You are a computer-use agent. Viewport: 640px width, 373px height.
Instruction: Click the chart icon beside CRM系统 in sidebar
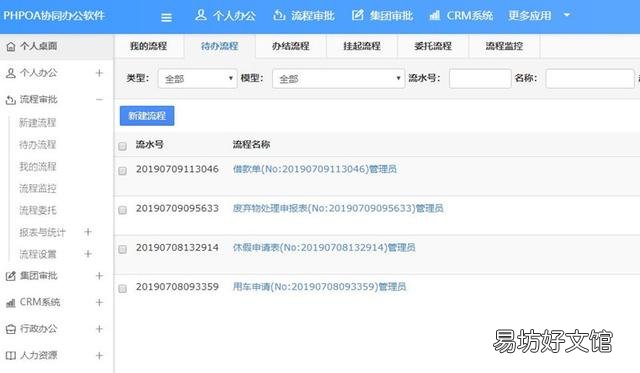click(x=11, y=303)
